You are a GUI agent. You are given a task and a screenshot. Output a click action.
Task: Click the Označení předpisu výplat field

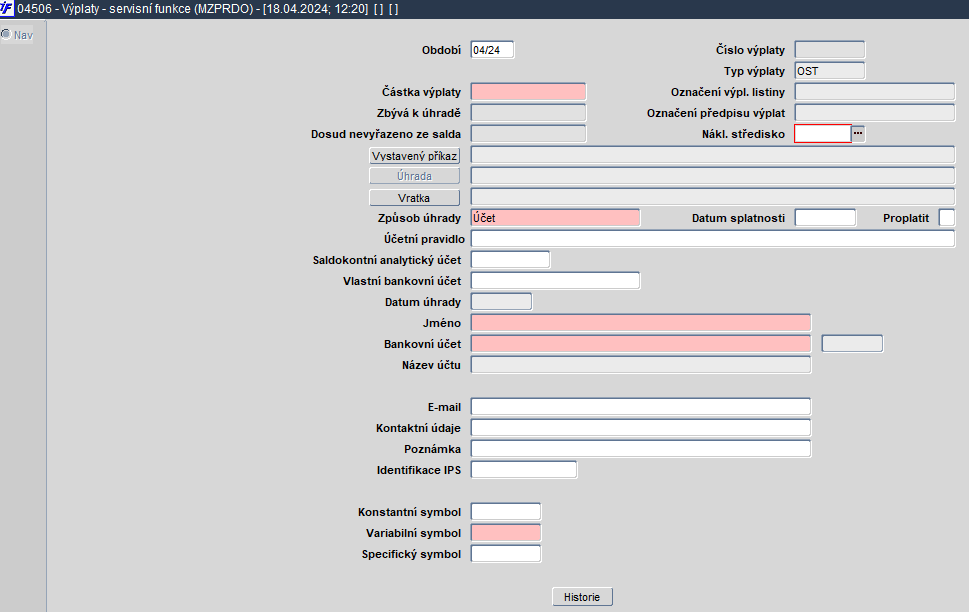(x=875, y=113)
